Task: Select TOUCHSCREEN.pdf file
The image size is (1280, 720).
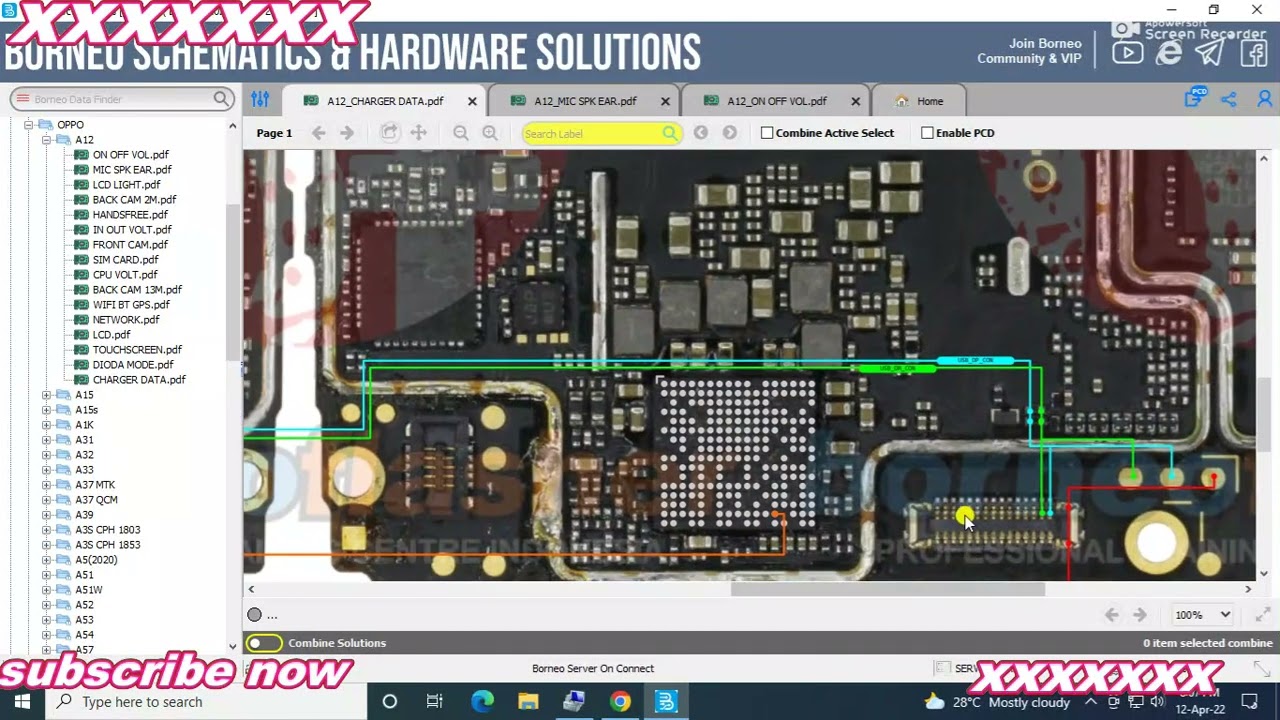Action: pyautogui.click(x=137, y=350)
